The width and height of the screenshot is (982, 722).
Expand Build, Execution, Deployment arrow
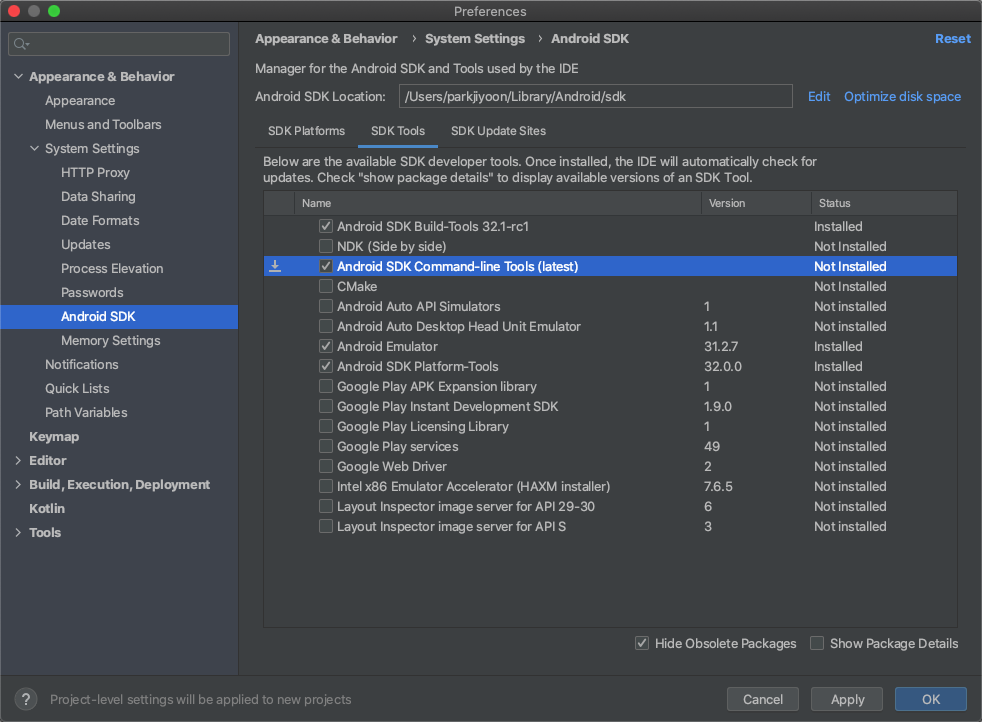pos(18,484)
